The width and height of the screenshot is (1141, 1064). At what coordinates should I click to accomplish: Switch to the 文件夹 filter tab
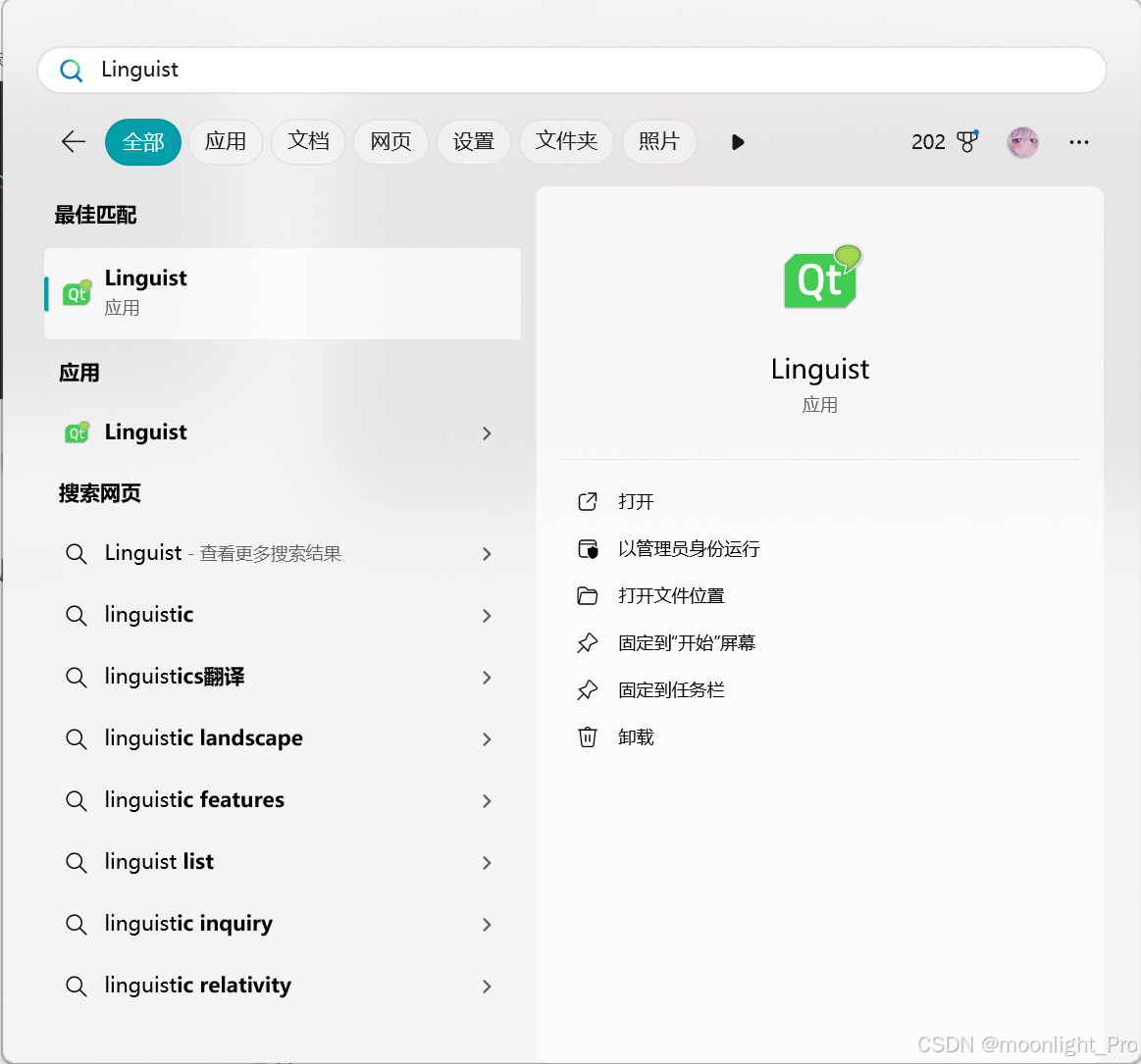(566, 142)
